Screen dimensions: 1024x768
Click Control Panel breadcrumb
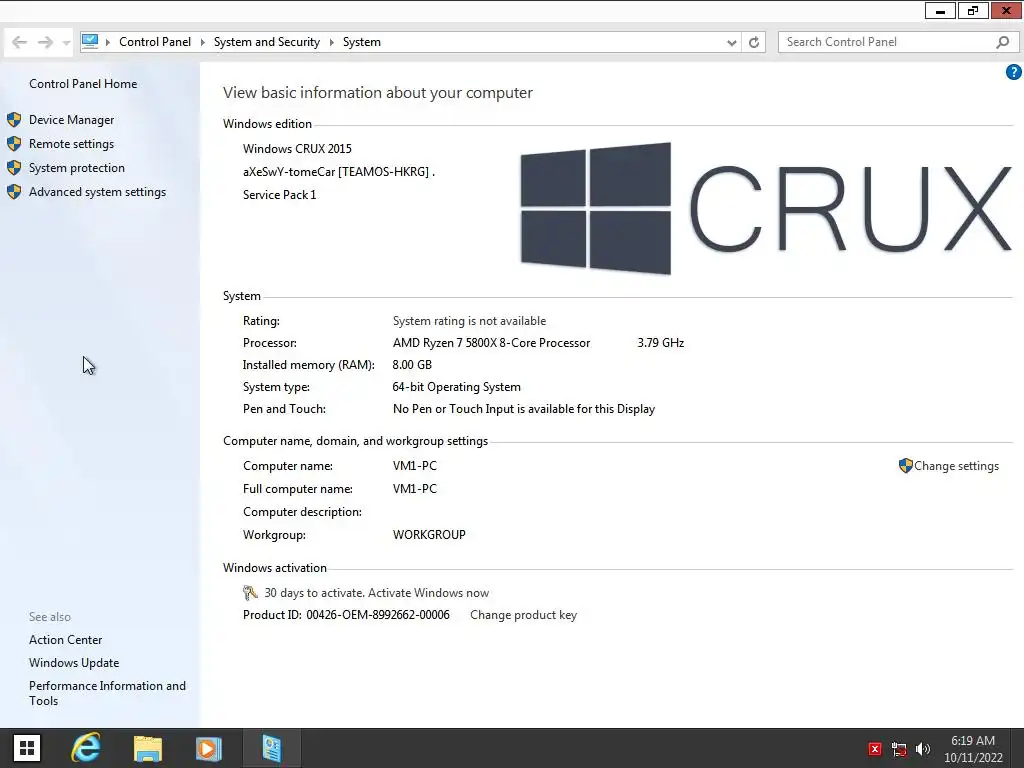pyautogui.click(x=155, y=42)
